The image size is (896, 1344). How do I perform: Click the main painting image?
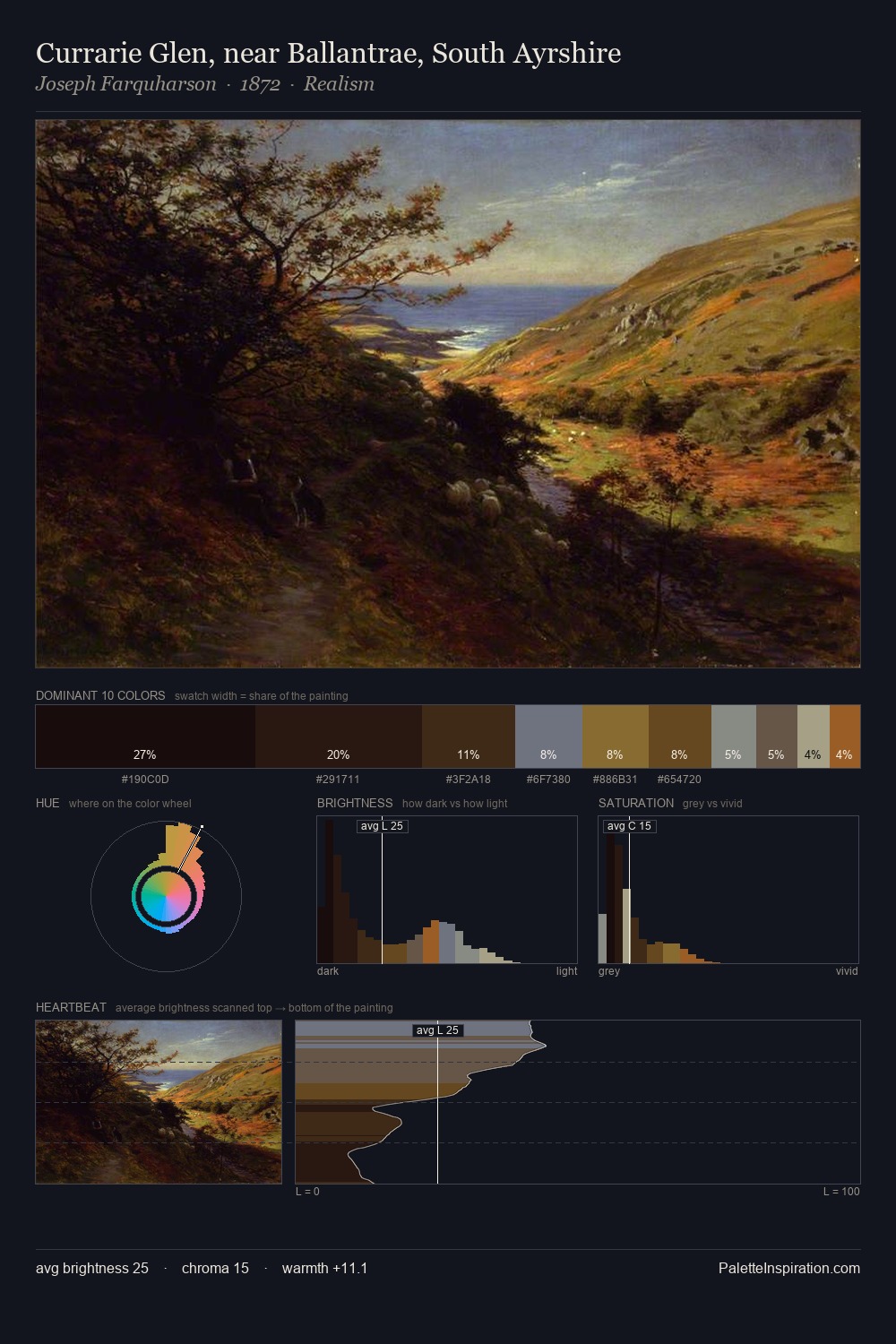click(x=448, y=394)
